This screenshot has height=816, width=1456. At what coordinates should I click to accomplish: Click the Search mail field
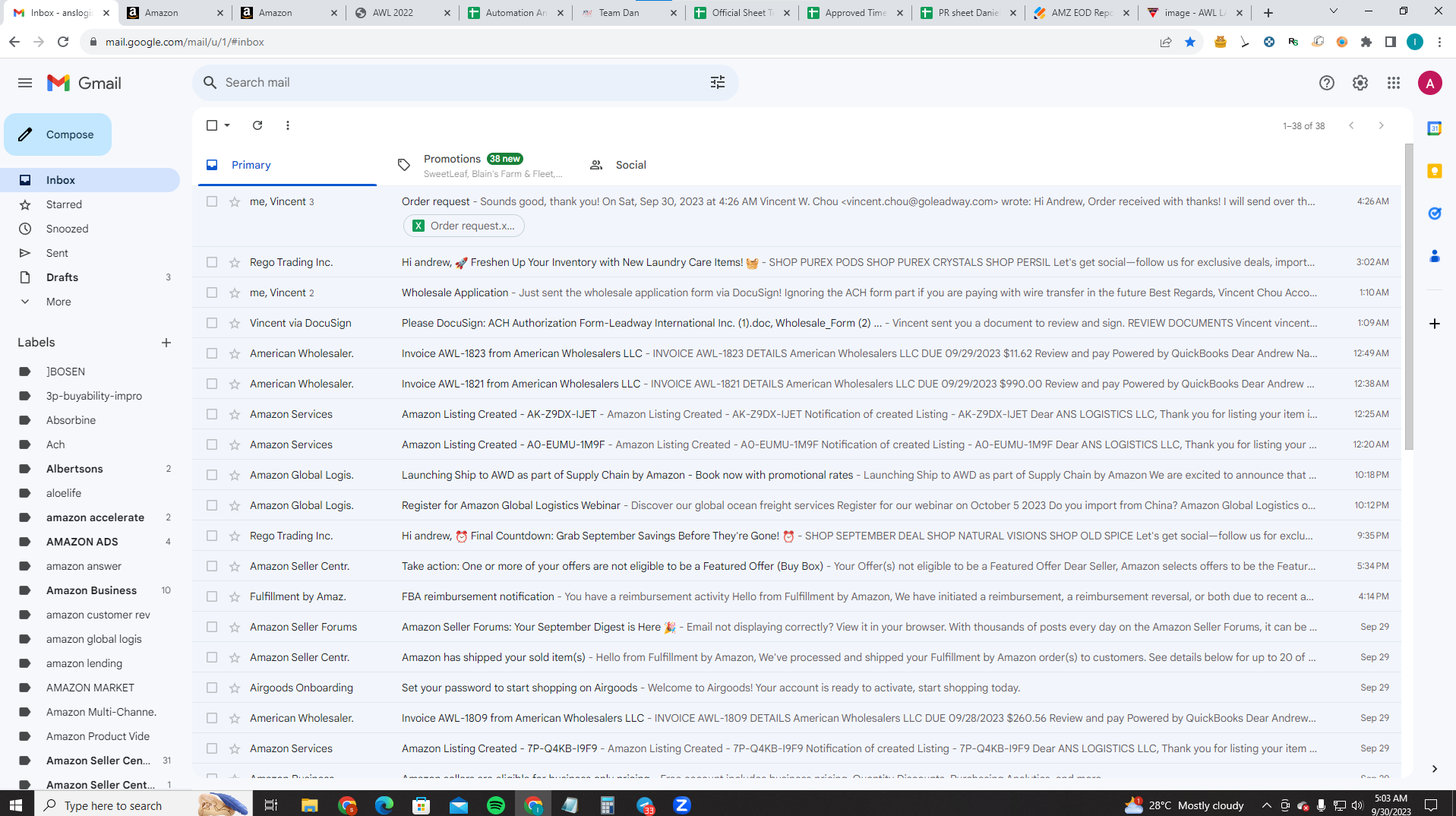coord(463,83)
